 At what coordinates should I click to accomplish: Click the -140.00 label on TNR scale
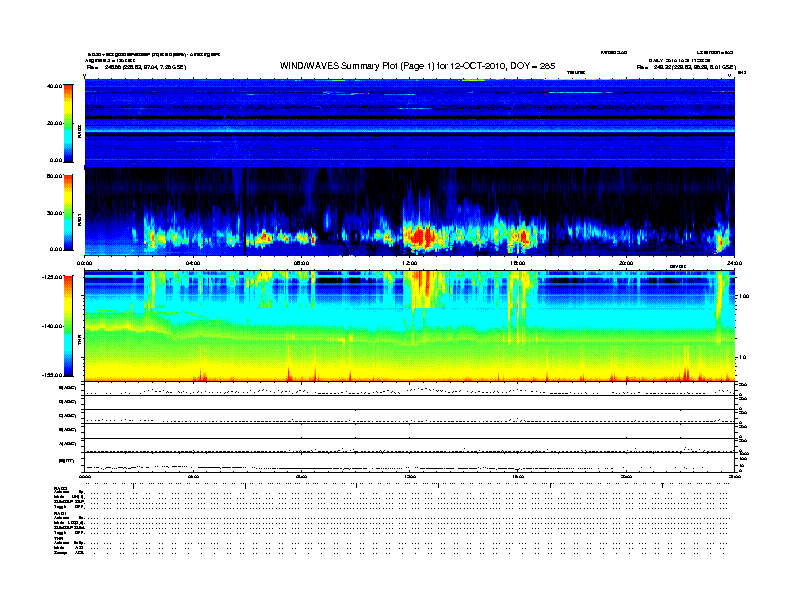tap(53, 326)
